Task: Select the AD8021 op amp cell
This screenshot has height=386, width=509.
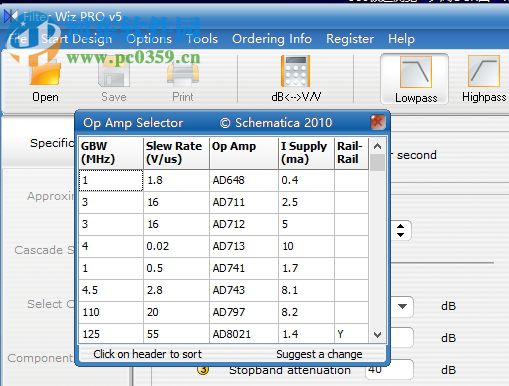Action: pyautogui.click(x=244, y=333)
